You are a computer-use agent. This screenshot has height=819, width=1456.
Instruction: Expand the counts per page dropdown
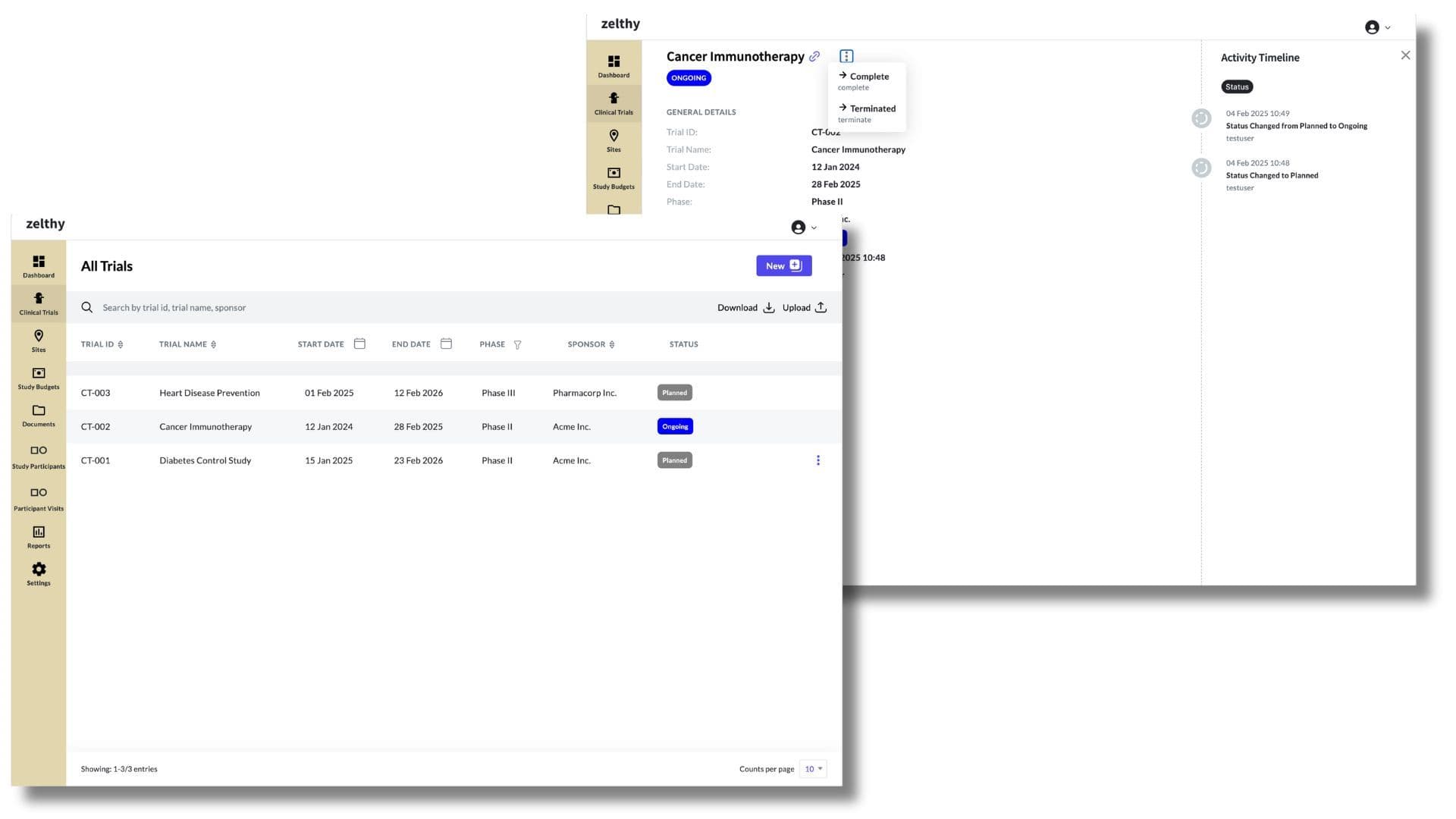point(813,769)
